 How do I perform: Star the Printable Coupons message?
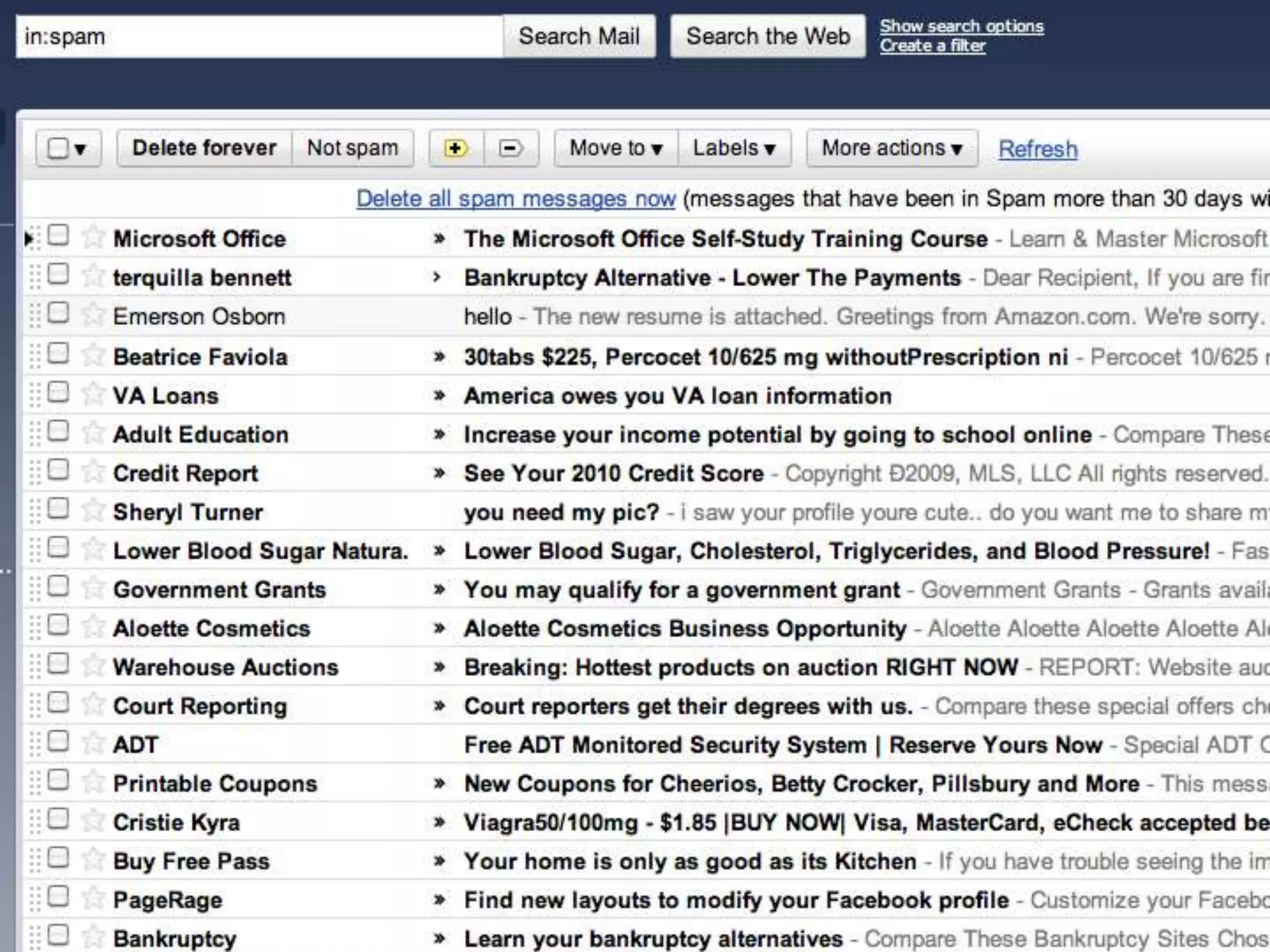pos(93,783)
